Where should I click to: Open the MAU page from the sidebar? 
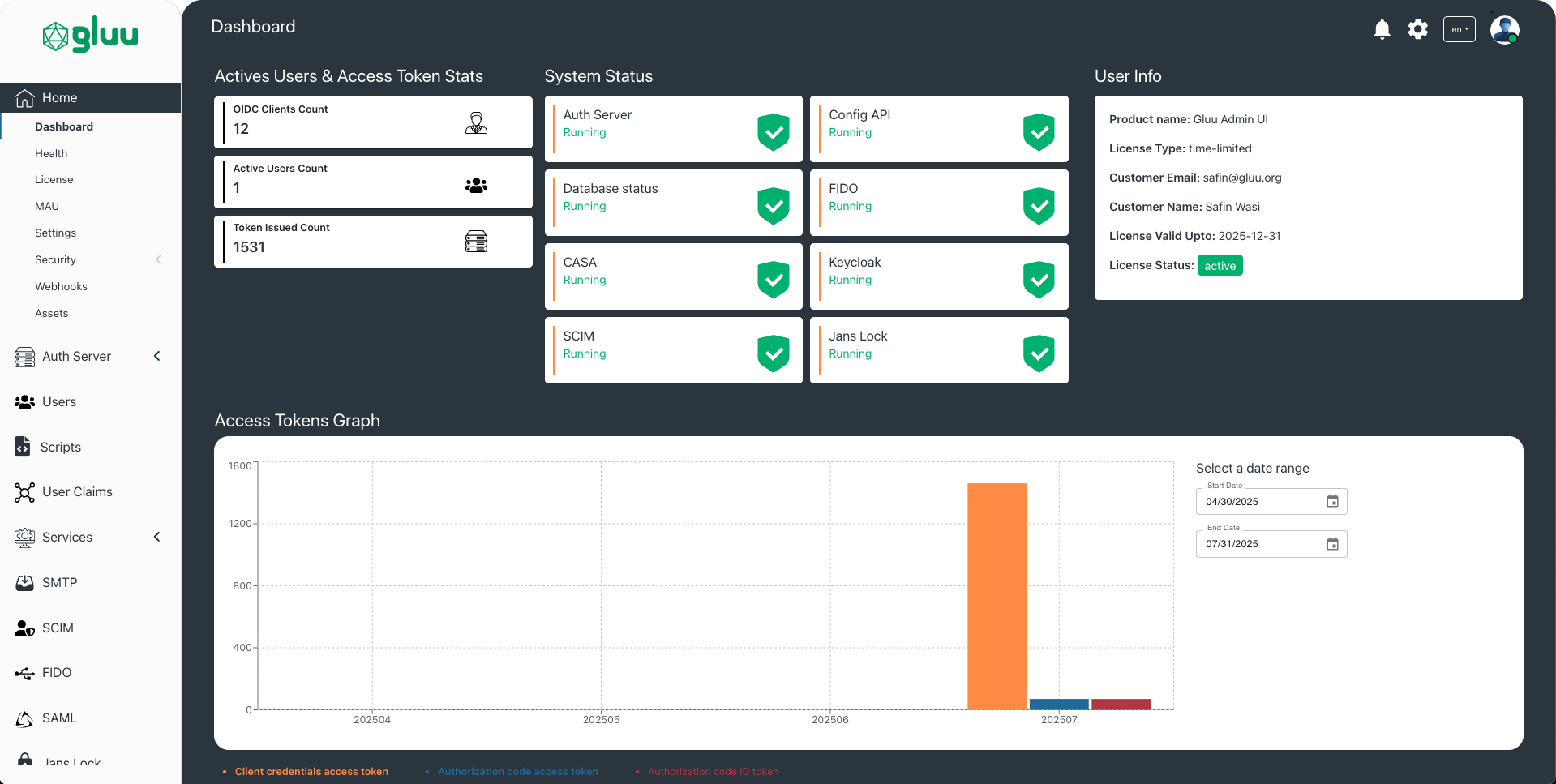47,206
